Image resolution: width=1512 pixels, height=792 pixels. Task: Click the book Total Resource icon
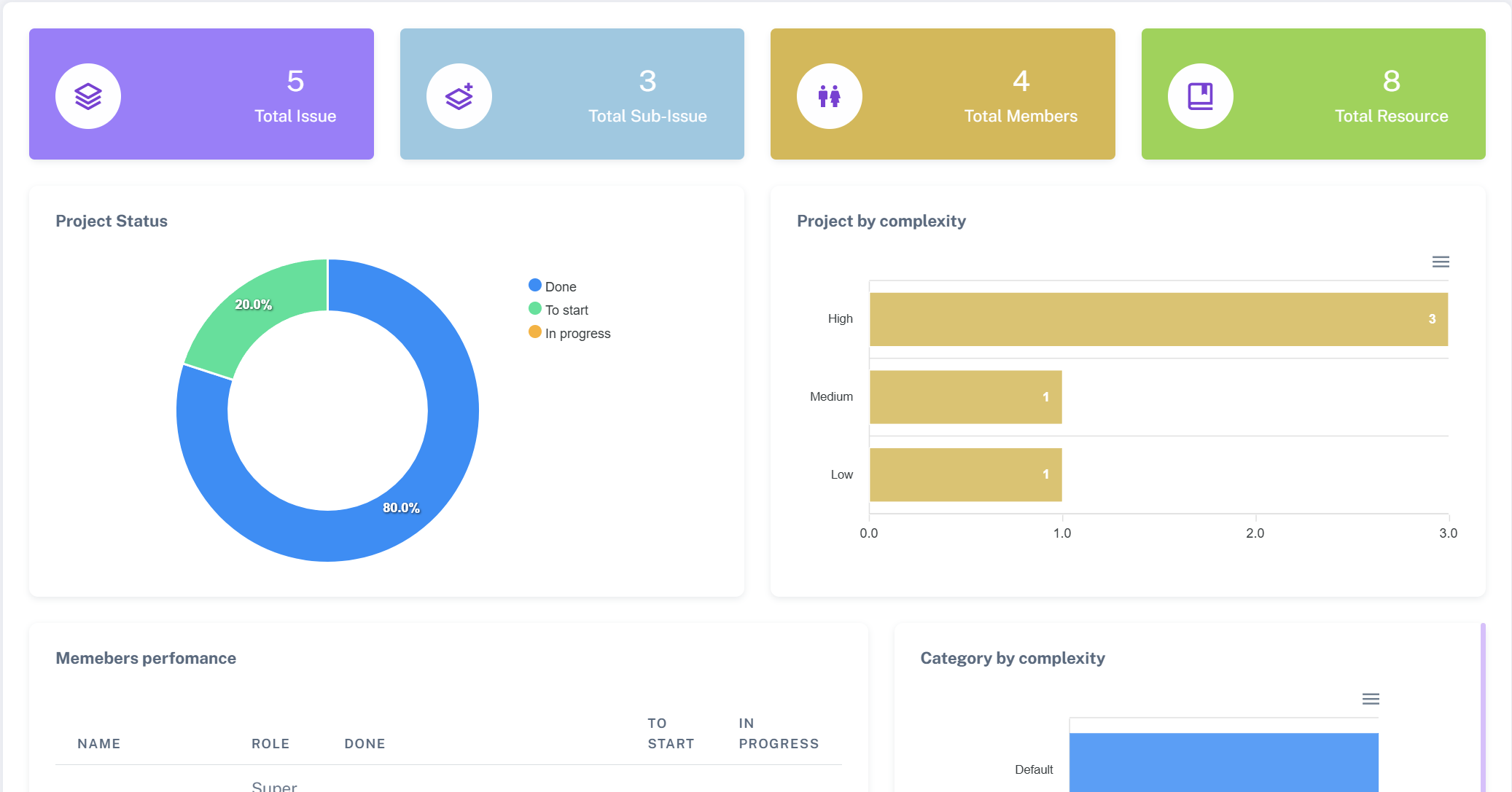tap(1200, 96)
